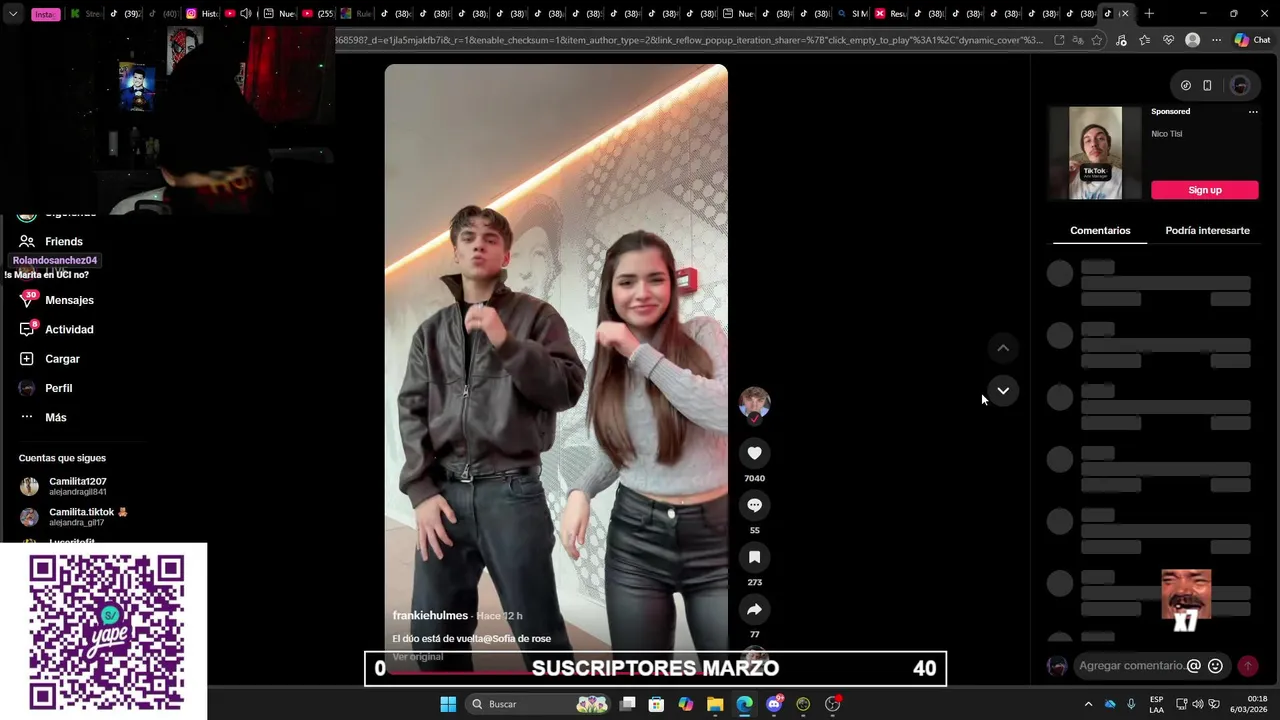The width and height of the screenshot is (1280, 720).
Task: Open media control music icon in toolbar
Action: point(1121,40)
